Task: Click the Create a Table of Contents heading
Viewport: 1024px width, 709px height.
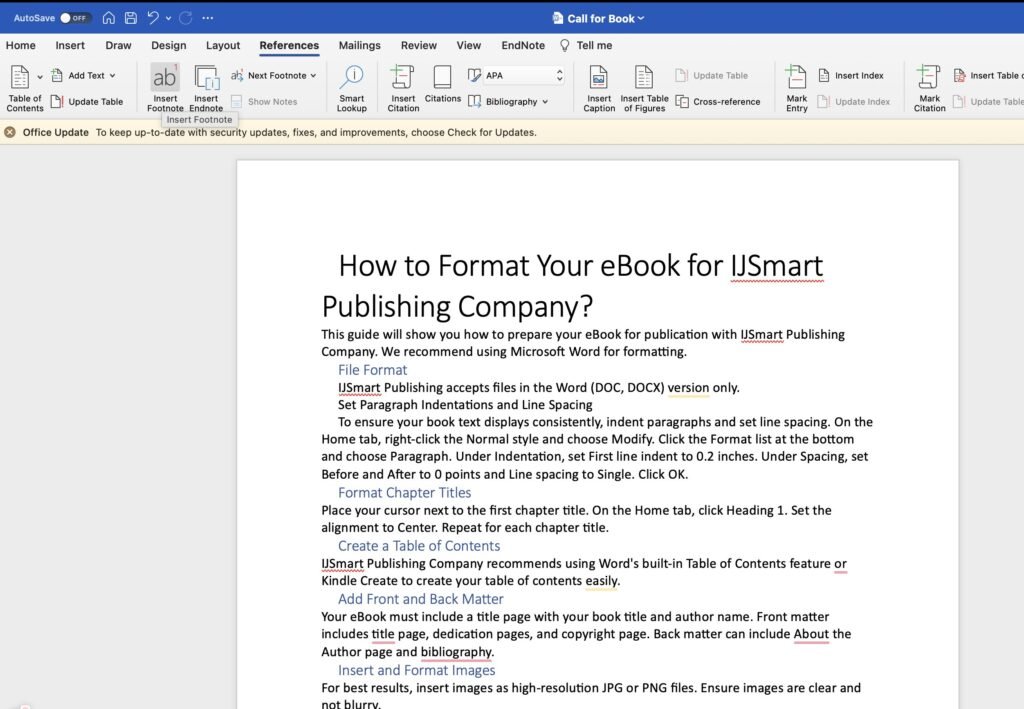Action: click(x=419, y=546)
